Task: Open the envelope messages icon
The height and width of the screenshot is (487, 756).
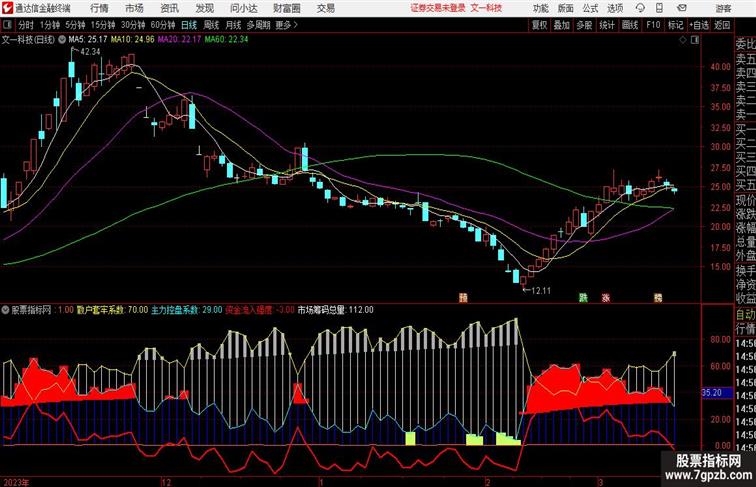Action: pyautogui.click(x=682, y=8)
